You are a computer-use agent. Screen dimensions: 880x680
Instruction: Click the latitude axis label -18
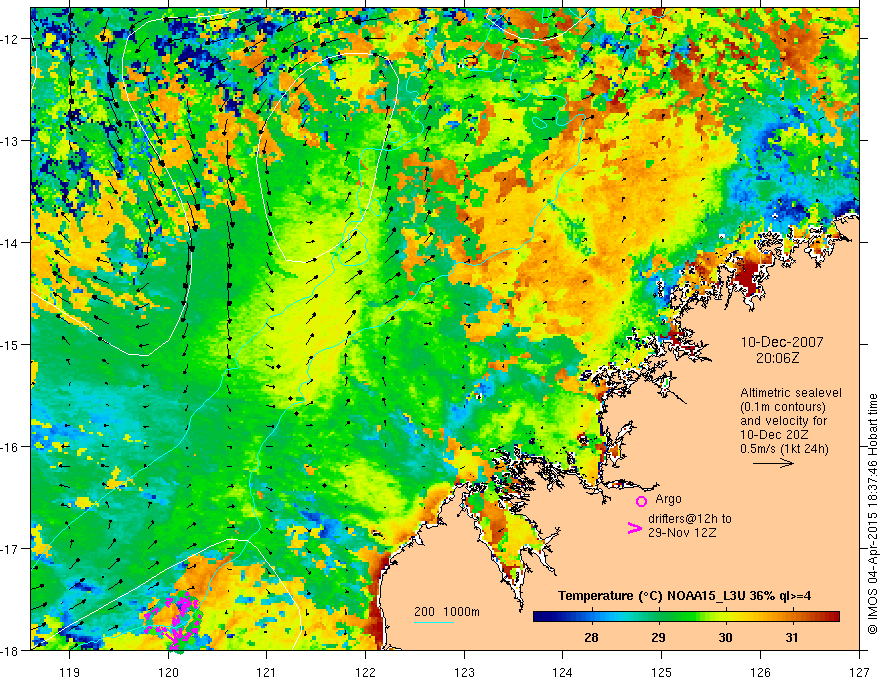tap(10, 650)
